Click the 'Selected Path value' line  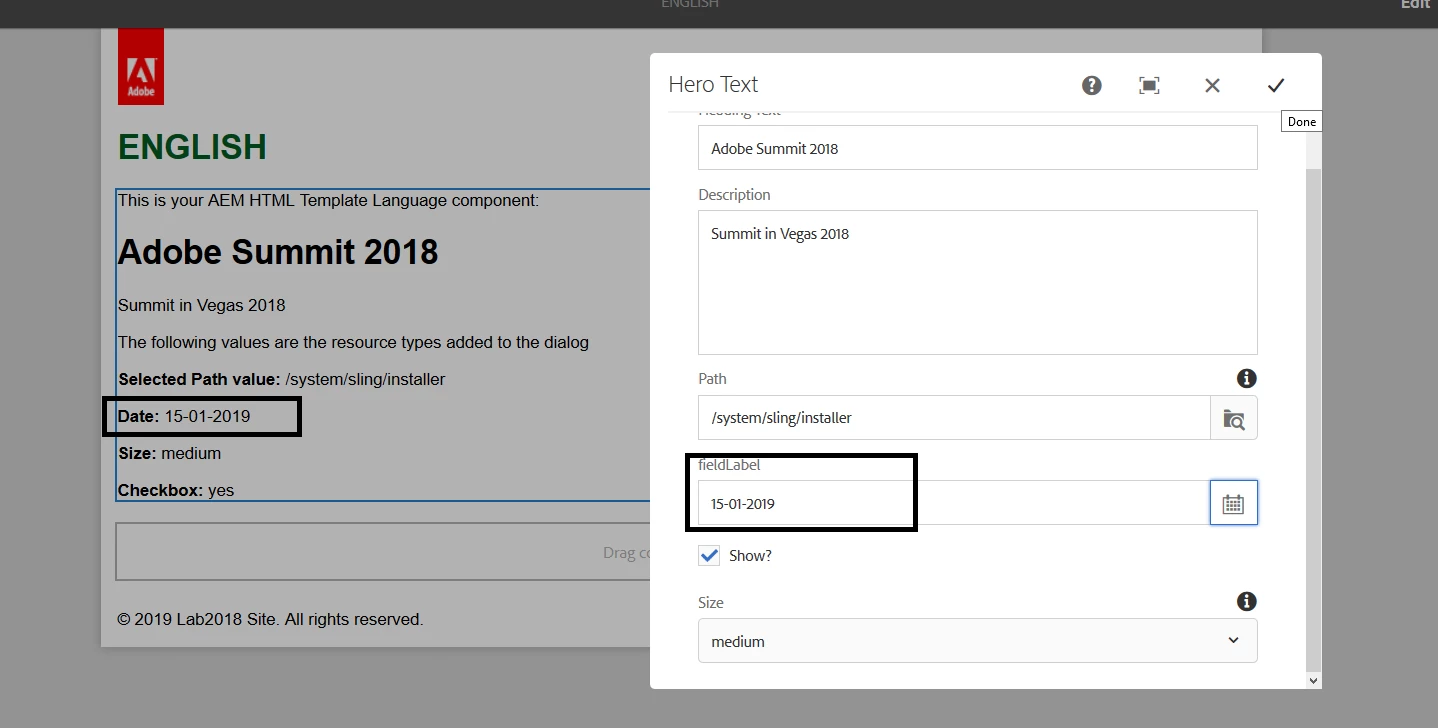pyautogui.click(x=282, y=379)
